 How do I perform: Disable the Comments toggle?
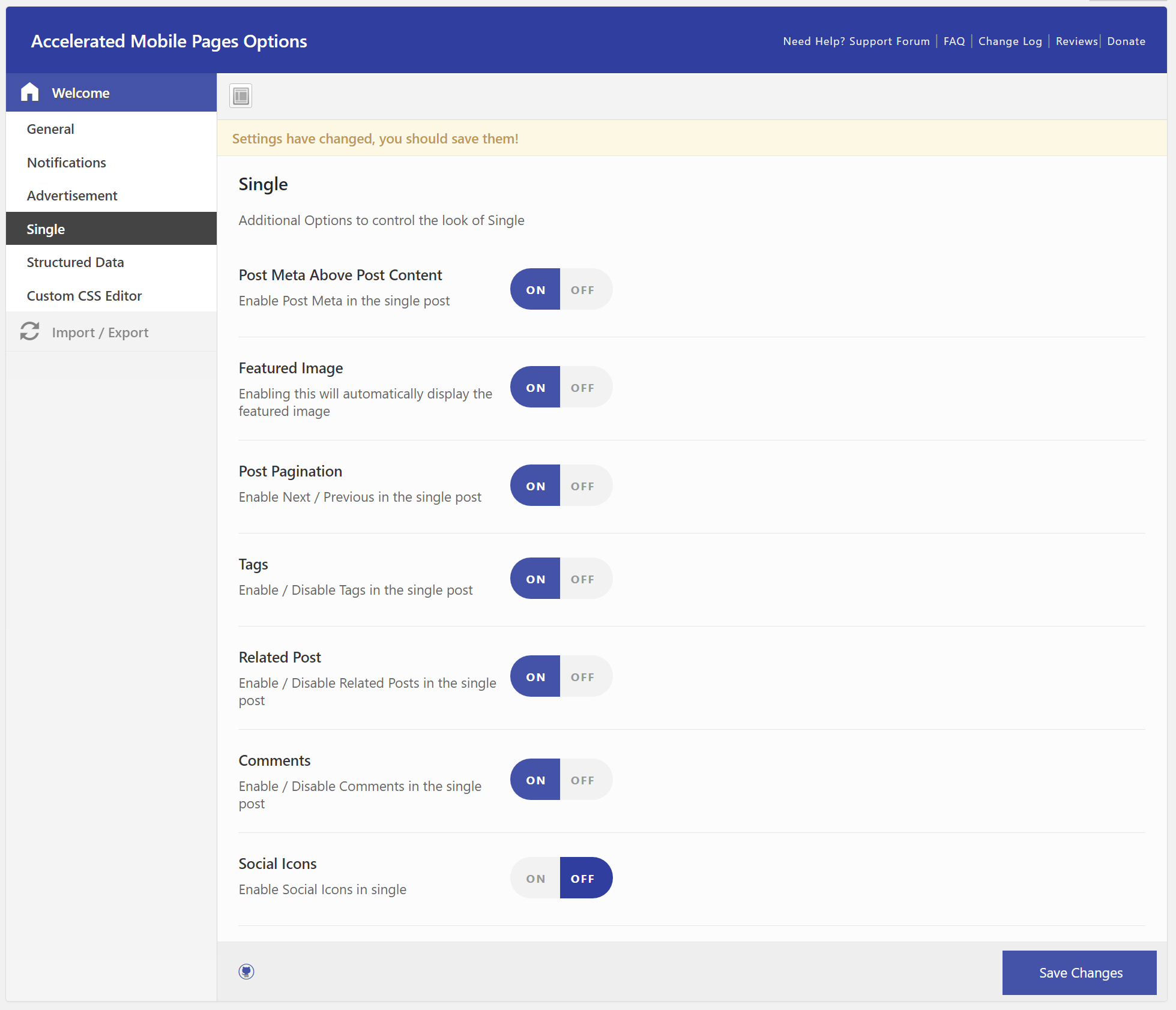(582, 779)
